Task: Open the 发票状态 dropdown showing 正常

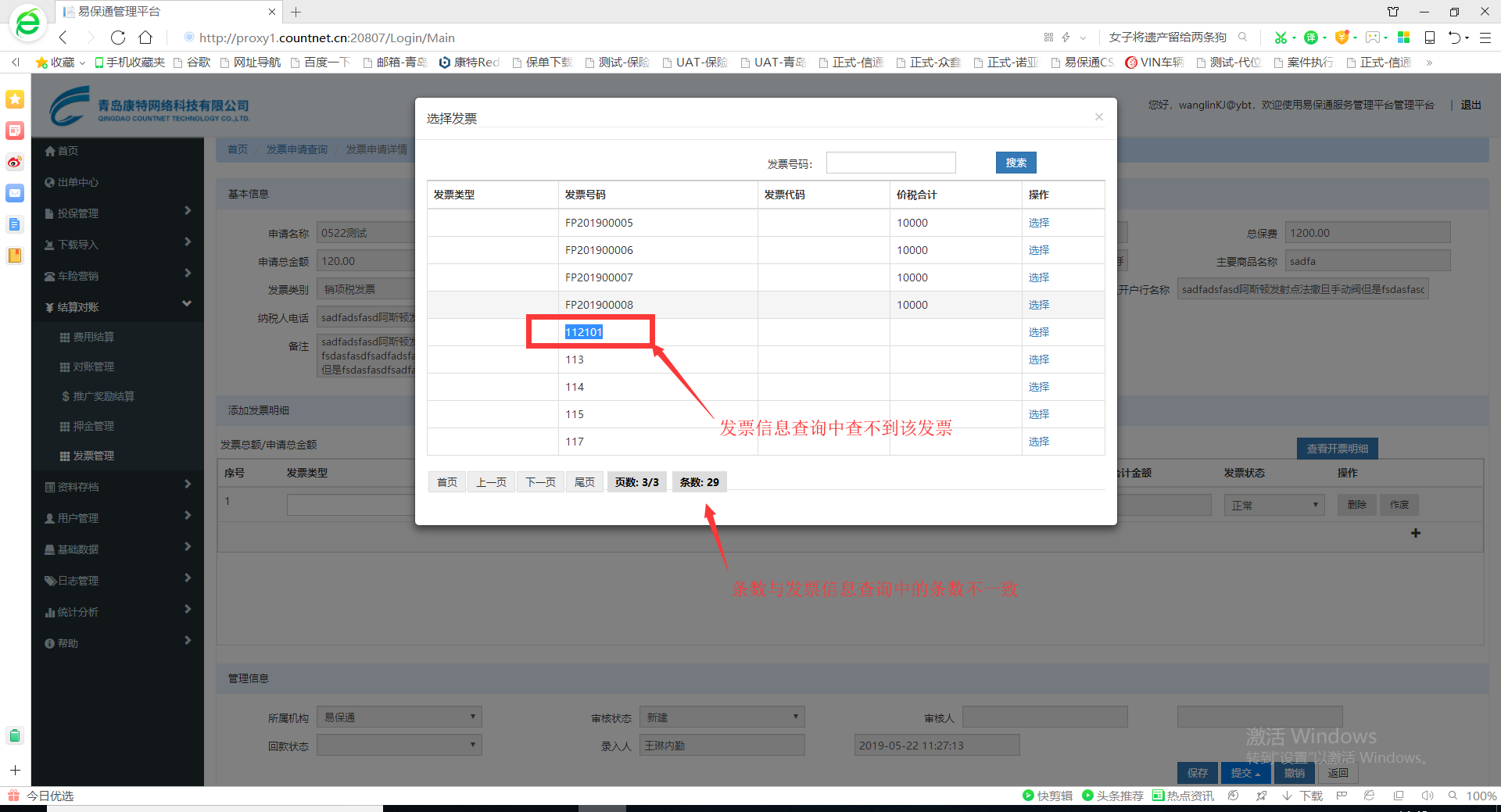Action: tap(1274, 505)
